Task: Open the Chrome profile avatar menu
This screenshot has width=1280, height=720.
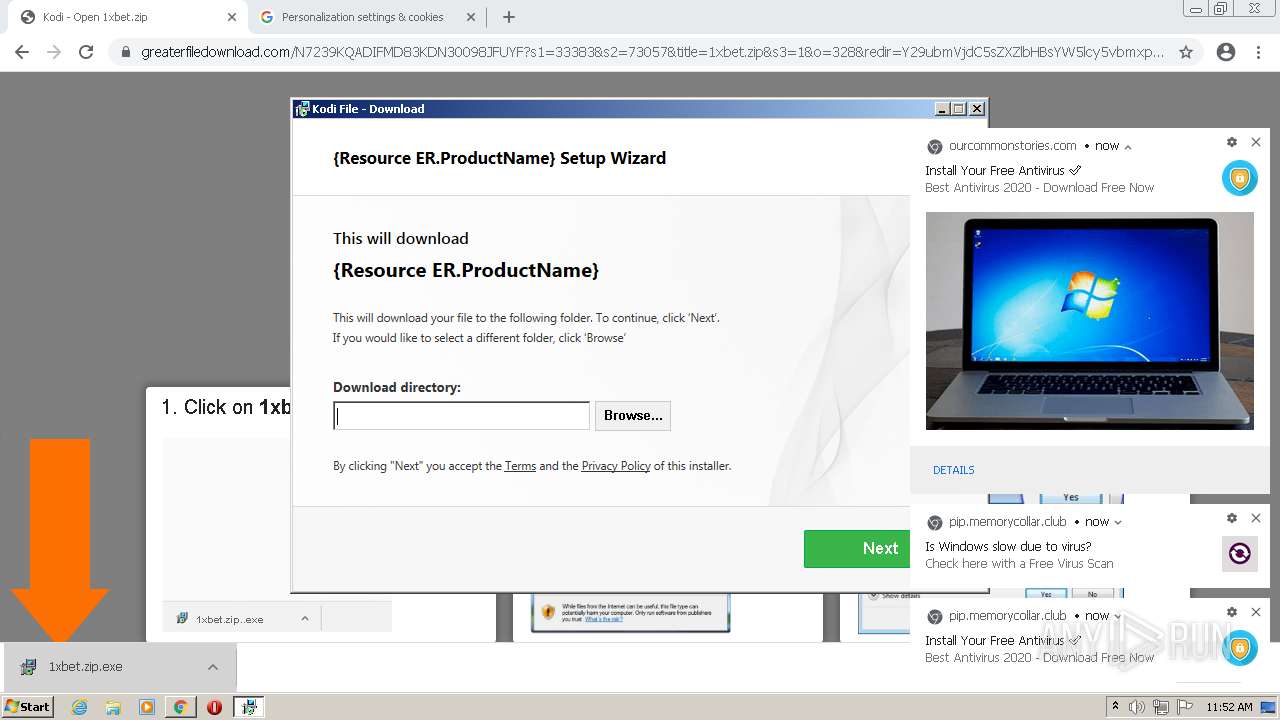Action: tap(1226, 52)
